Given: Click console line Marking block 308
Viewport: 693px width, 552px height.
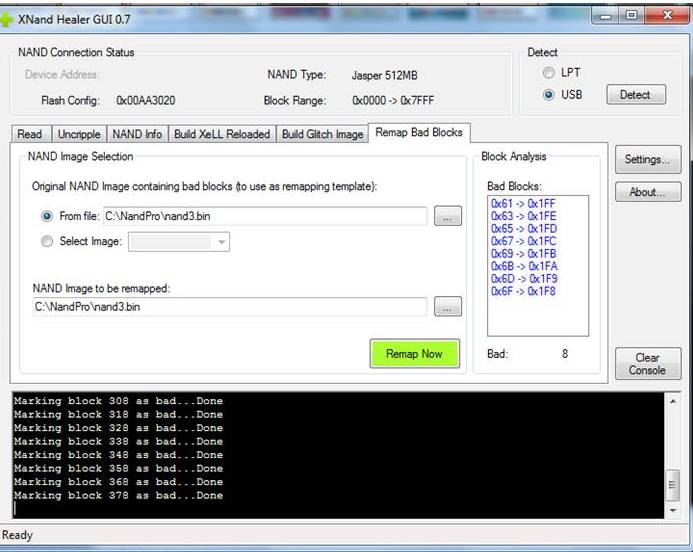Looking at the screenshot, I should pos(118,401).
